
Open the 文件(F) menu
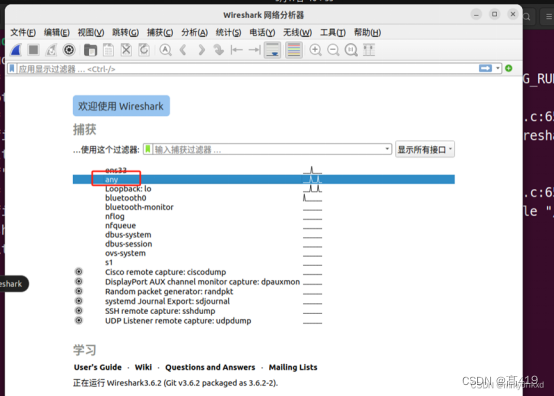[23, 32]
